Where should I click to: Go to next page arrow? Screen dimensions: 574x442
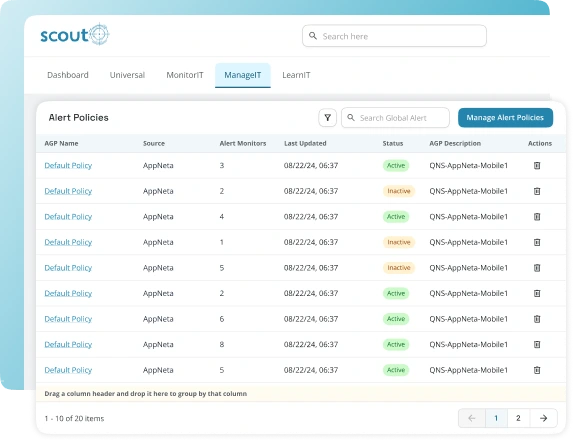(544, 418)
